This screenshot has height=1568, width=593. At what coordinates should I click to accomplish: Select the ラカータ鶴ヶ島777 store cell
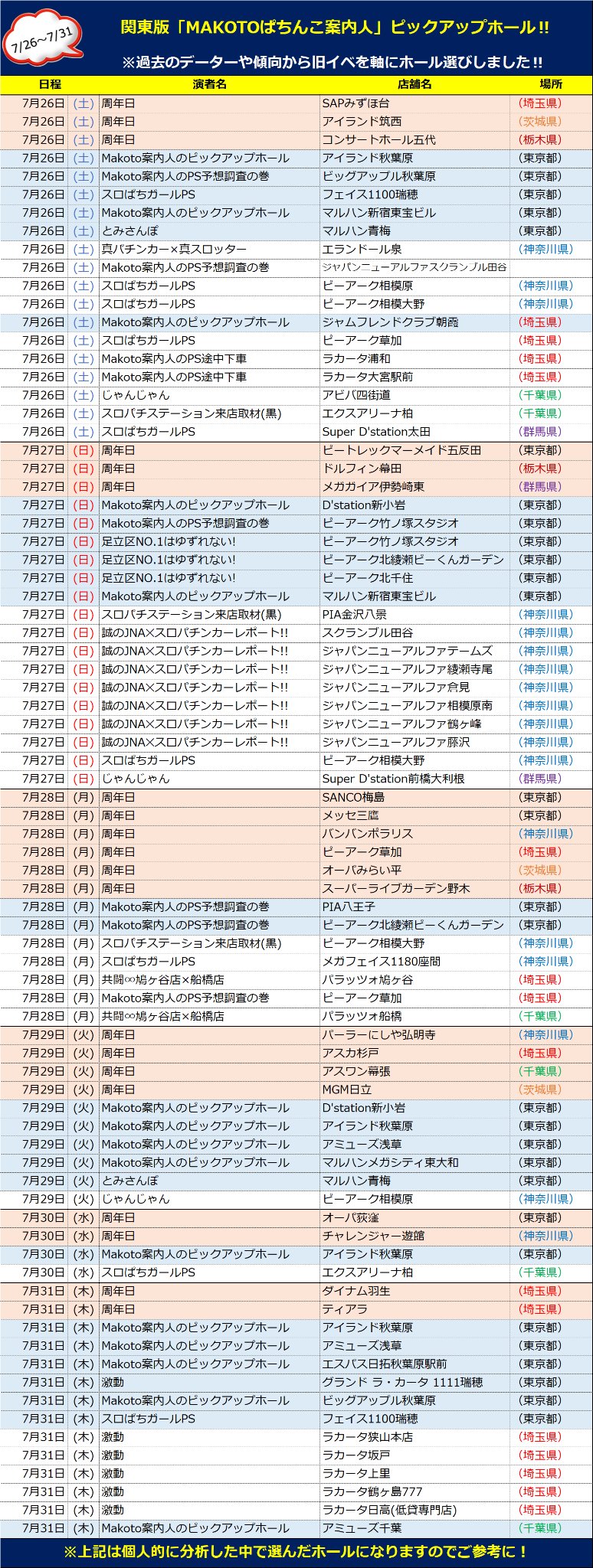click(x=414, y=1491)
